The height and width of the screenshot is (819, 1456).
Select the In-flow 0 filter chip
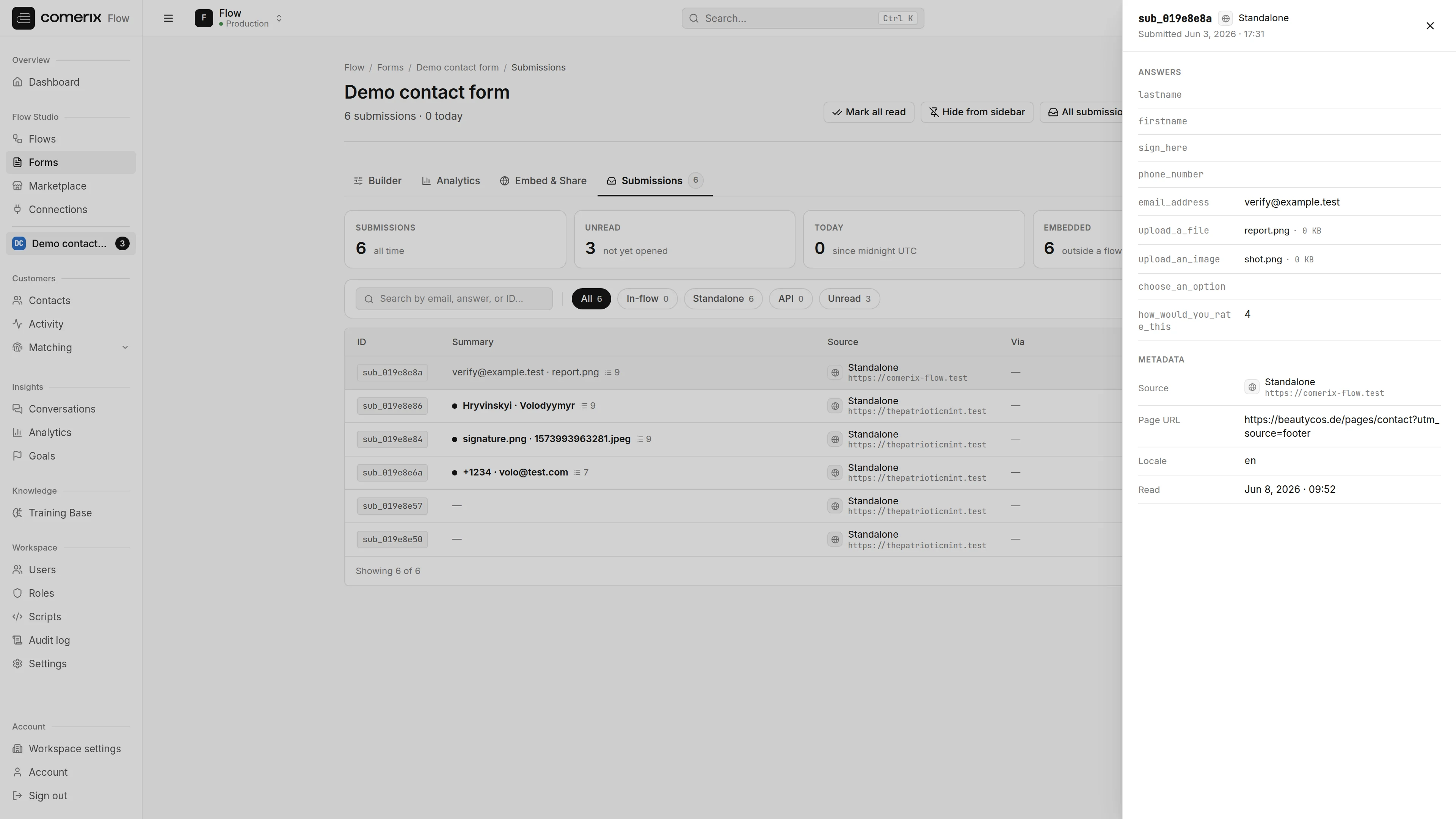(647, 298)
